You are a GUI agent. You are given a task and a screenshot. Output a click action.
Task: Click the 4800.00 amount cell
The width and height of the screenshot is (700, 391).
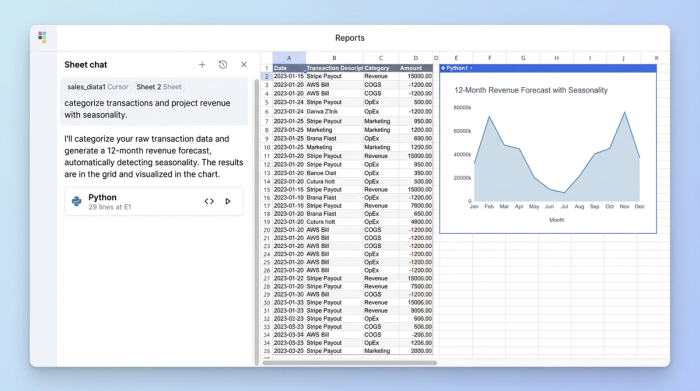pyautogui.click(x=416, y=222)
